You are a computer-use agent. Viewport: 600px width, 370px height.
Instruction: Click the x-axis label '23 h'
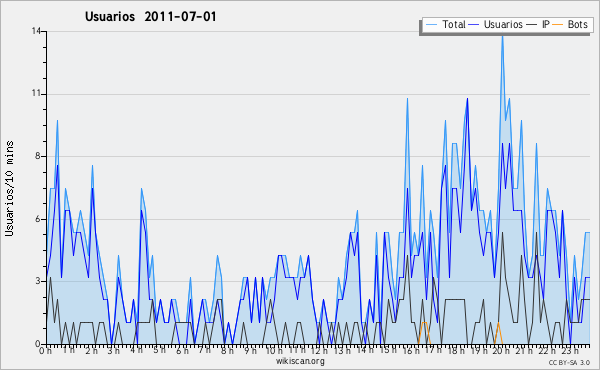[570, 351]
